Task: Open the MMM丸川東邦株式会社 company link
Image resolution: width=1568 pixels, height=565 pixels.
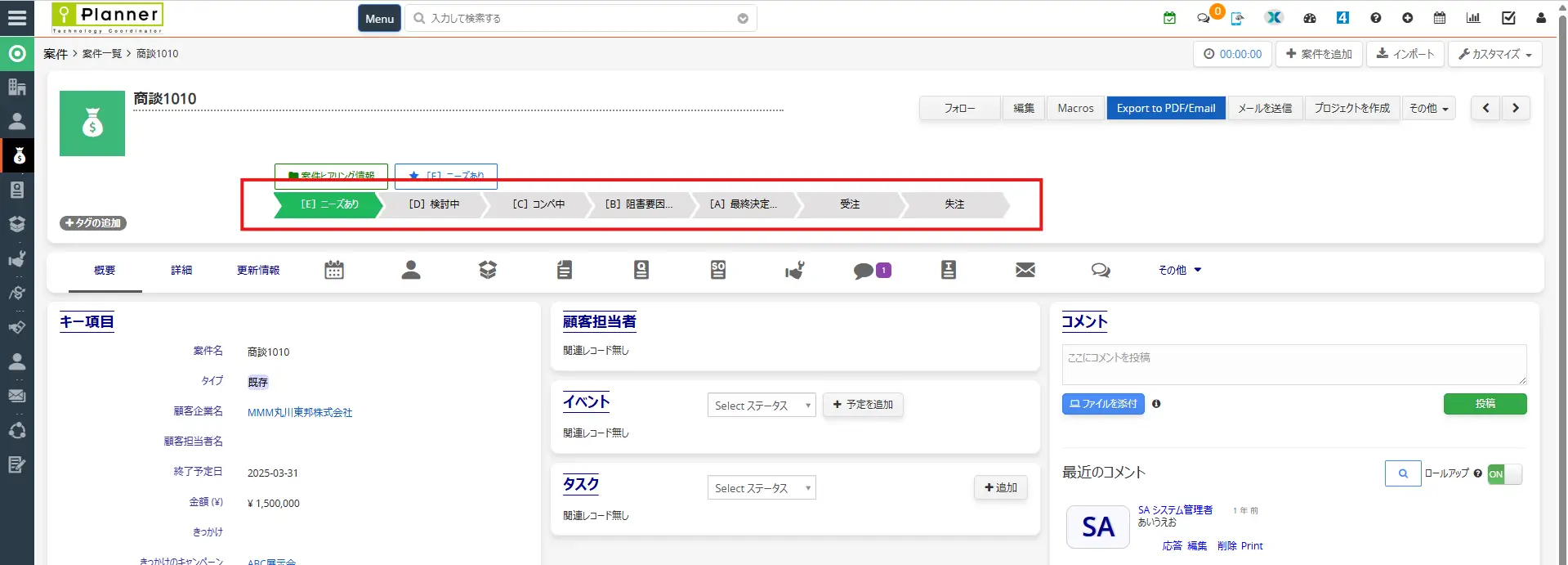Action: point(300,413)
